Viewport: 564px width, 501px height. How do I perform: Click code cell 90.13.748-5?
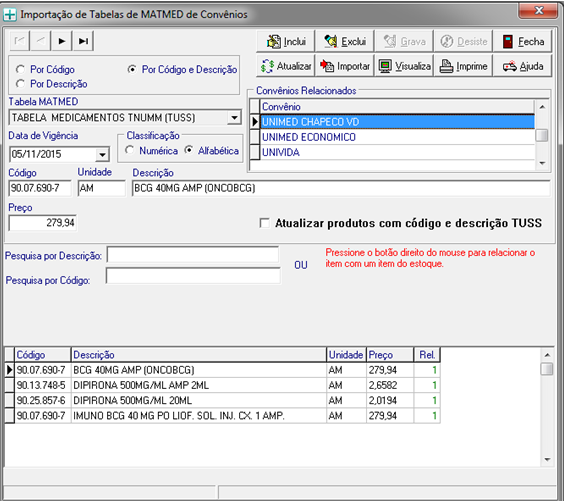click(42, 385)
